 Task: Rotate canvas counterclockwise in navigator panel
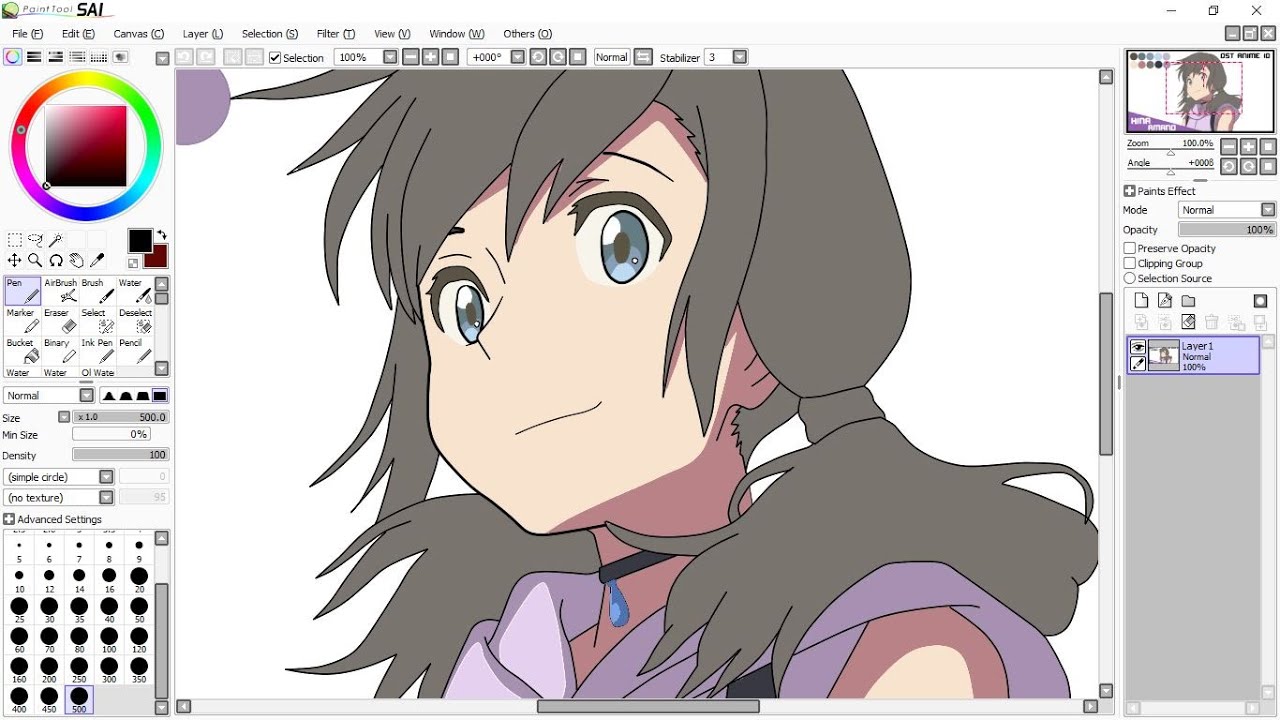(1229, 166)
